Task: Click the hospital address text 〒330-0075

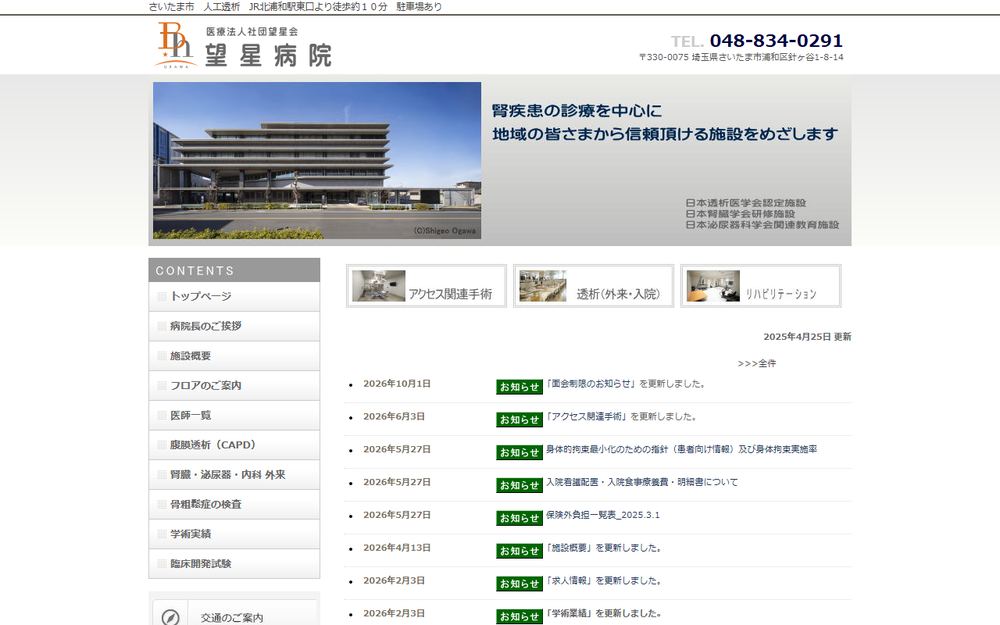Action: 741,57
